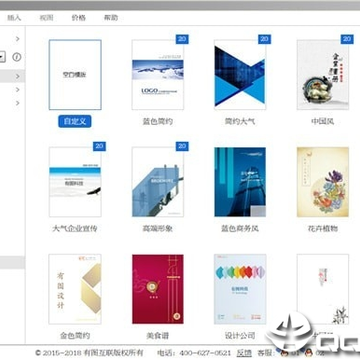Expand the chevron in the highlighted sidebar row
Image resolution: width=360 pixels, height=360 pixels.
click(17, 77)
